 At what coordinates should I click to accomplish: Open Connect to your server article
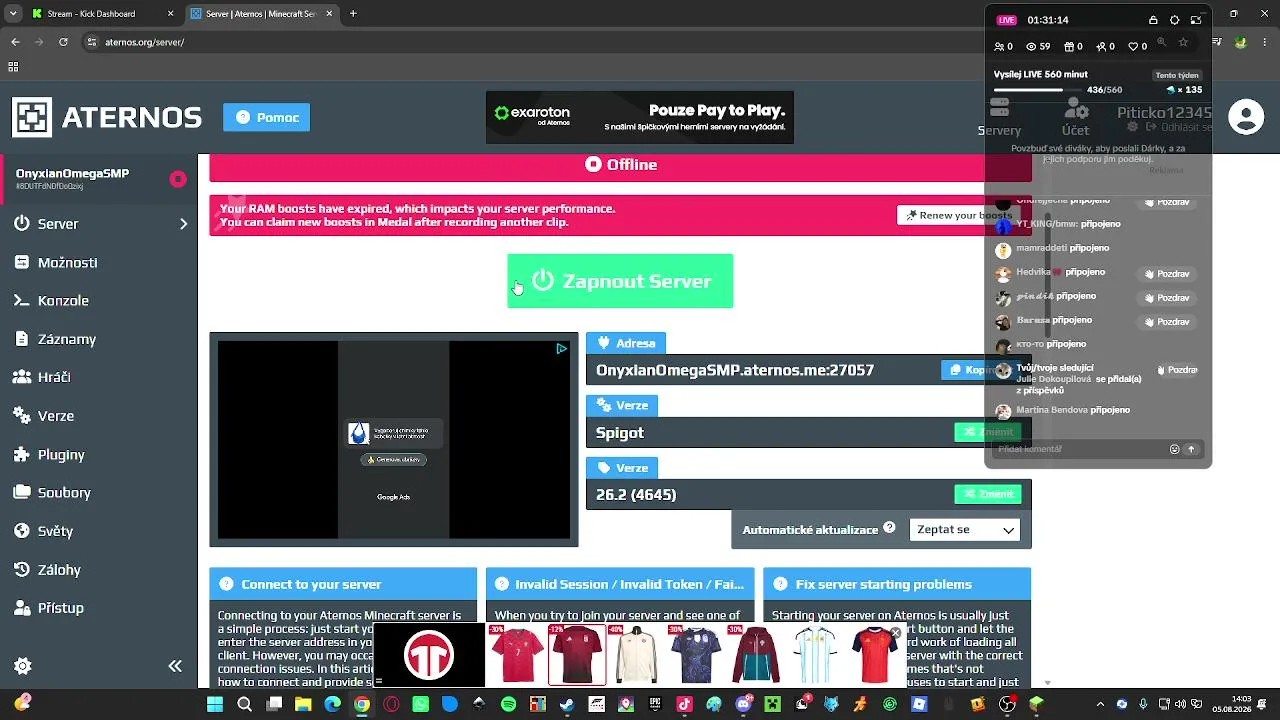(x=343, y=584)
